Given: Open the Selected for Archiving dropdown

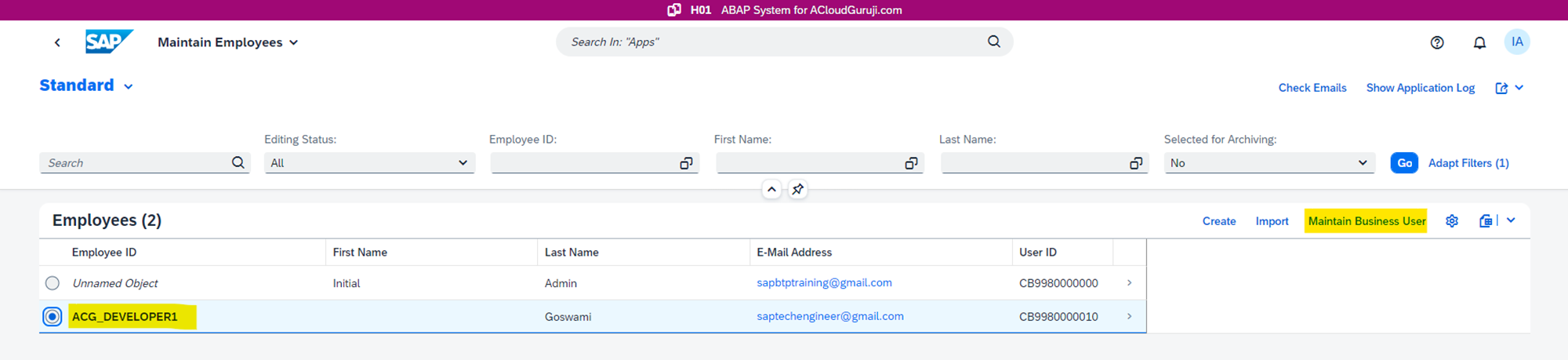Looking at the screenshot, I should click(x=1362, y=163).
